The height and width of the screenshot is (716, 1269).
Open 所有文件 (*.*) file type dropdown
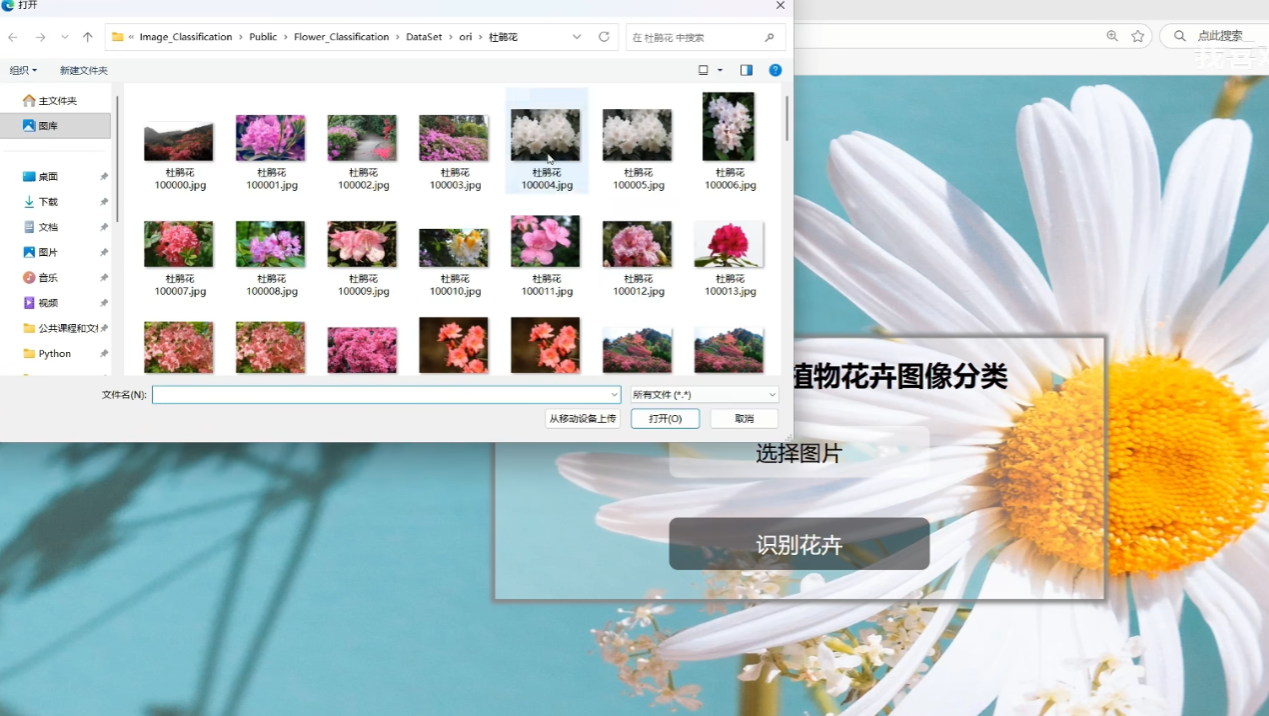tap(704, 394)
